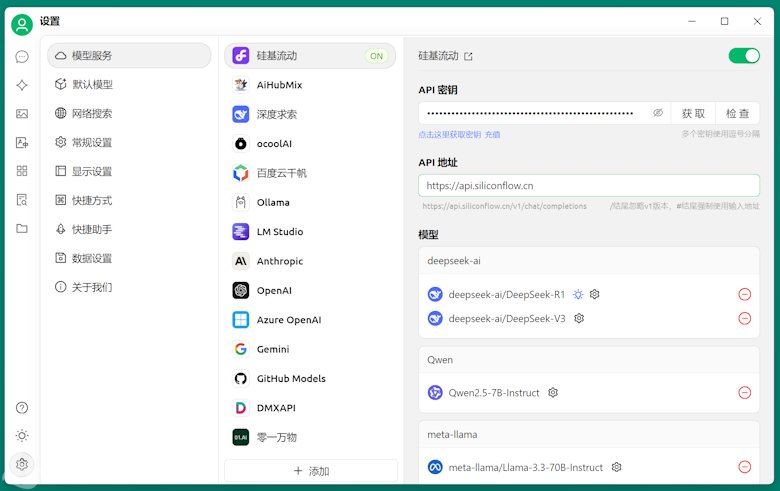This screenshot has width=780, height=491.
Task: Click the deepseek-ai model group header
Action: 589,261
